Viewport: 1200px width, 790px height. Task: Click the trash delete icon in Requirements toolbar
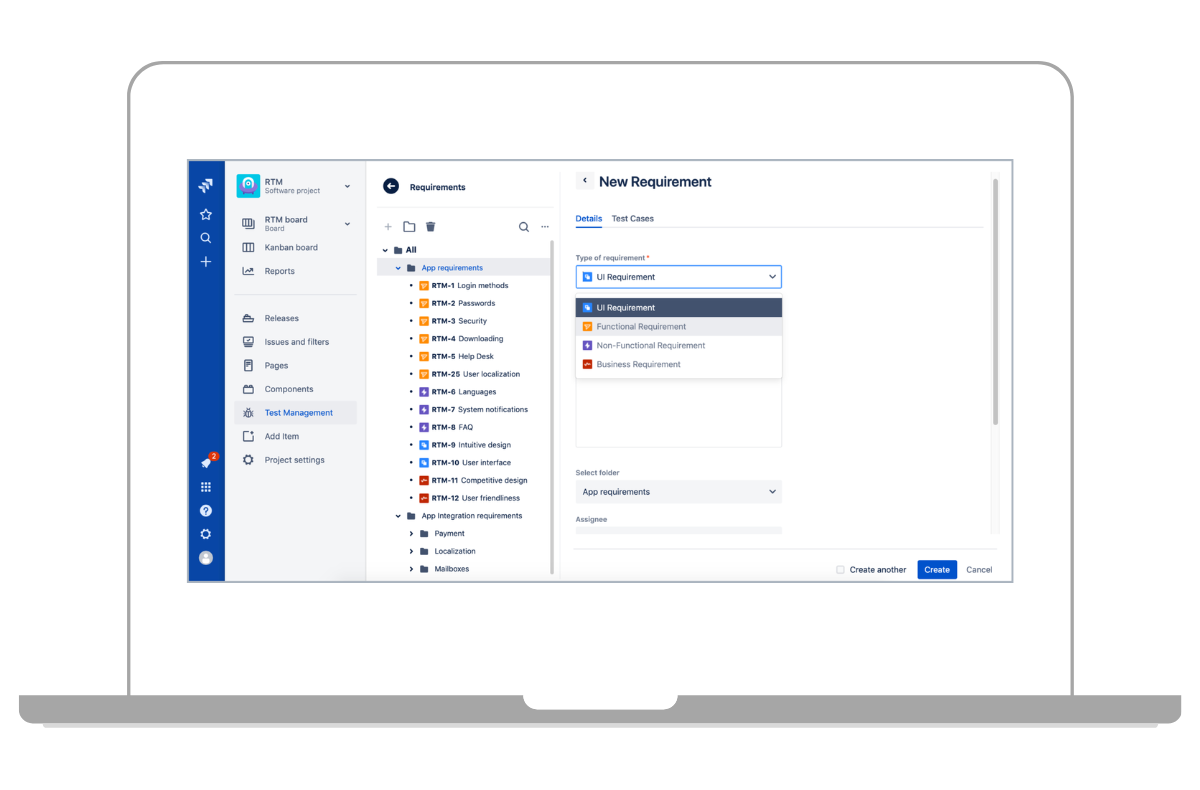430,227
